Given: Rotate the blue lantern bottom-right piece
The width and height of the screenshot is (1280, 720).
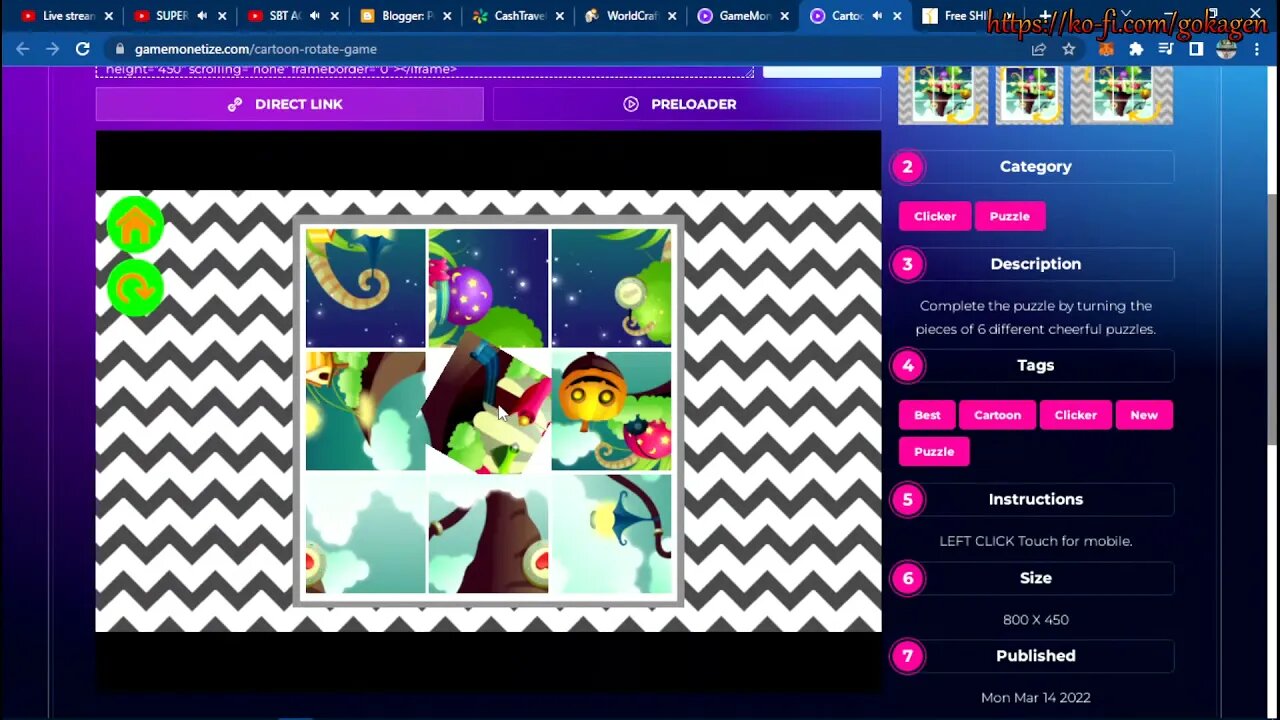Looking at the screenshot, I should pyautogui.click(x=611, y=534).
